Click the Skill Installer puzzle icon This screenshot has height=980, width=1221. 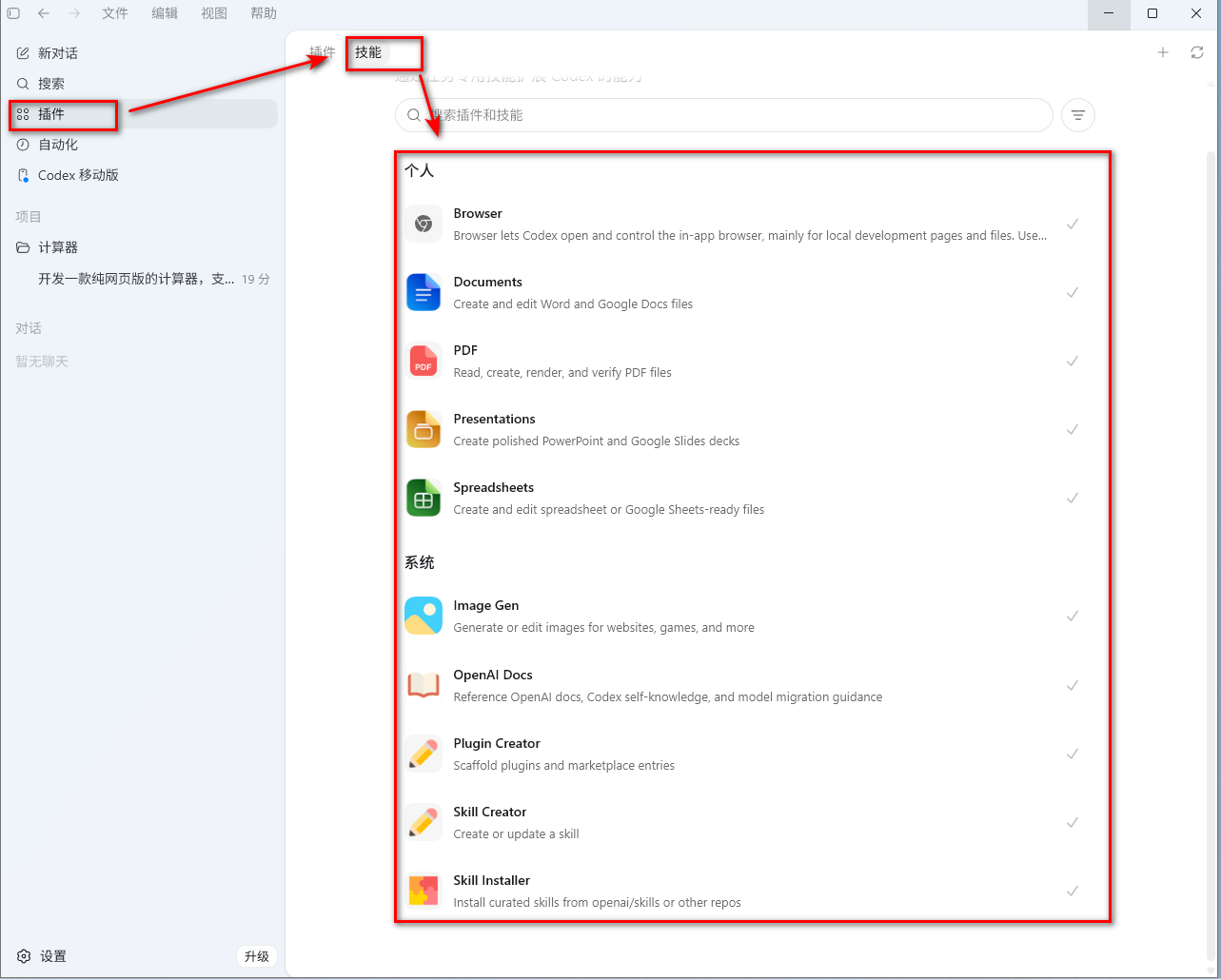click(423, 891)
